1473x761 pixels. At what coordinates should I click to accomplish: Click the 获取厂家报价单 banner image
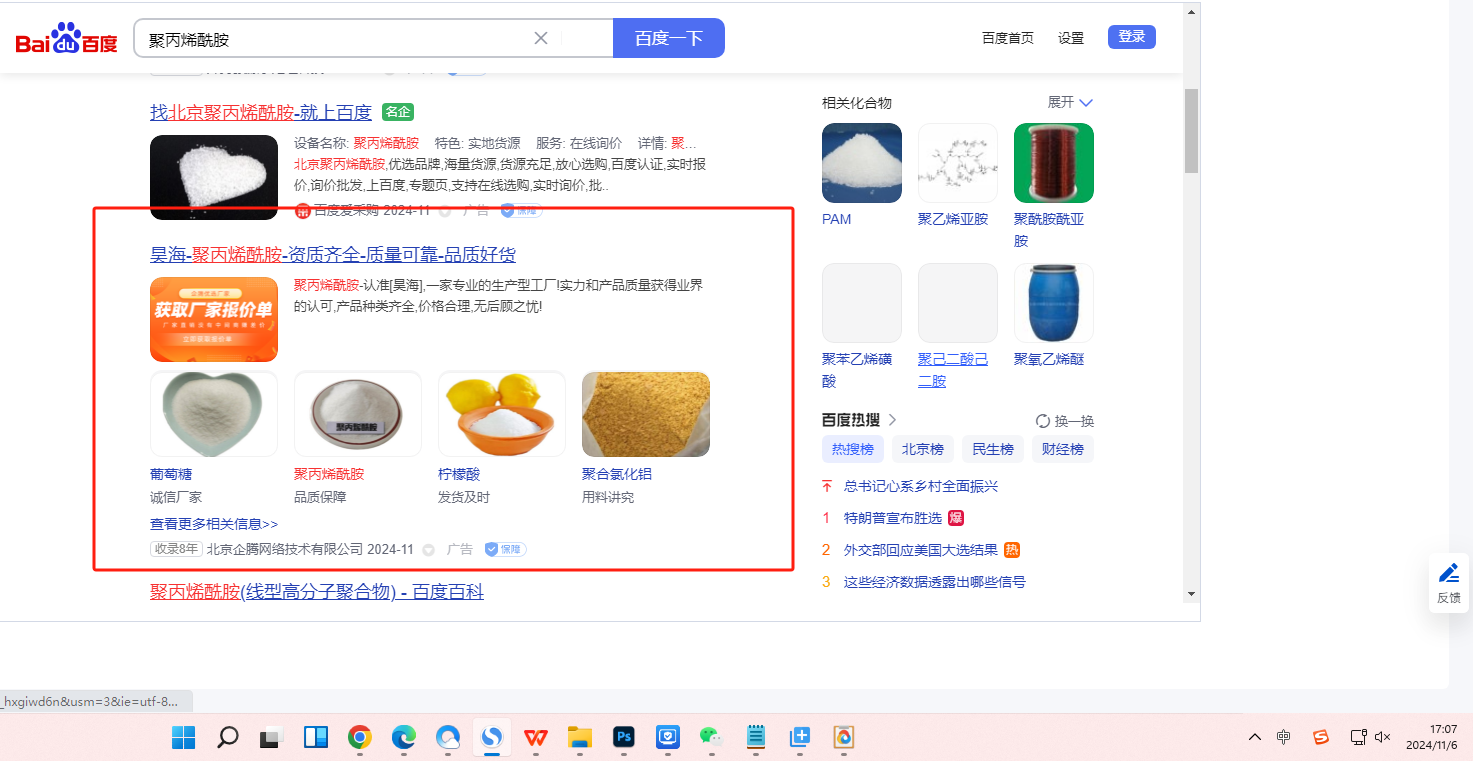(x=214, y=319)
